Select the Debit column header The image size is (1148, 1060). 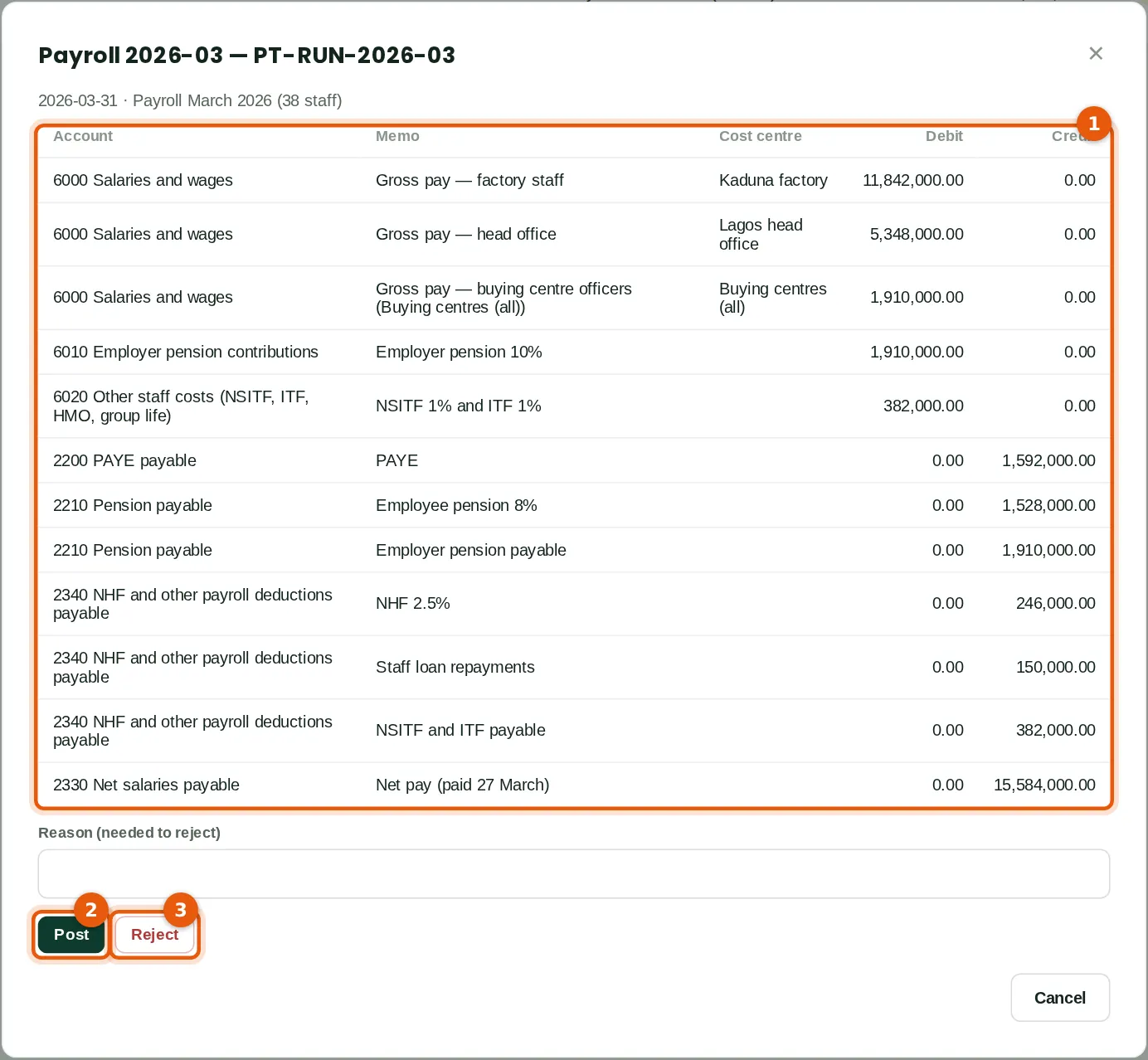[944, 136]
